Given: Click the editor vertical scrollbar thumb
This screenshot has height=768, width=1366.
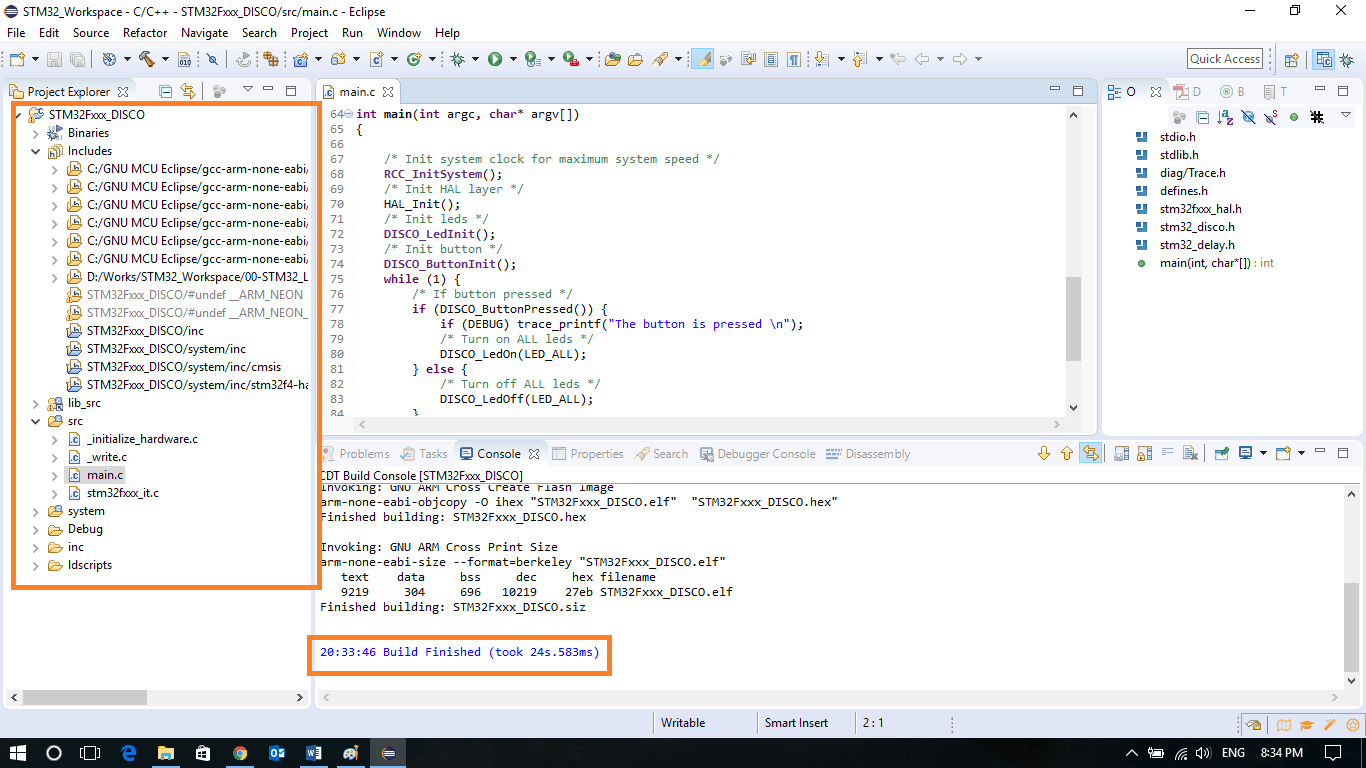Looking at the screenshot, I should (1074, 319).
